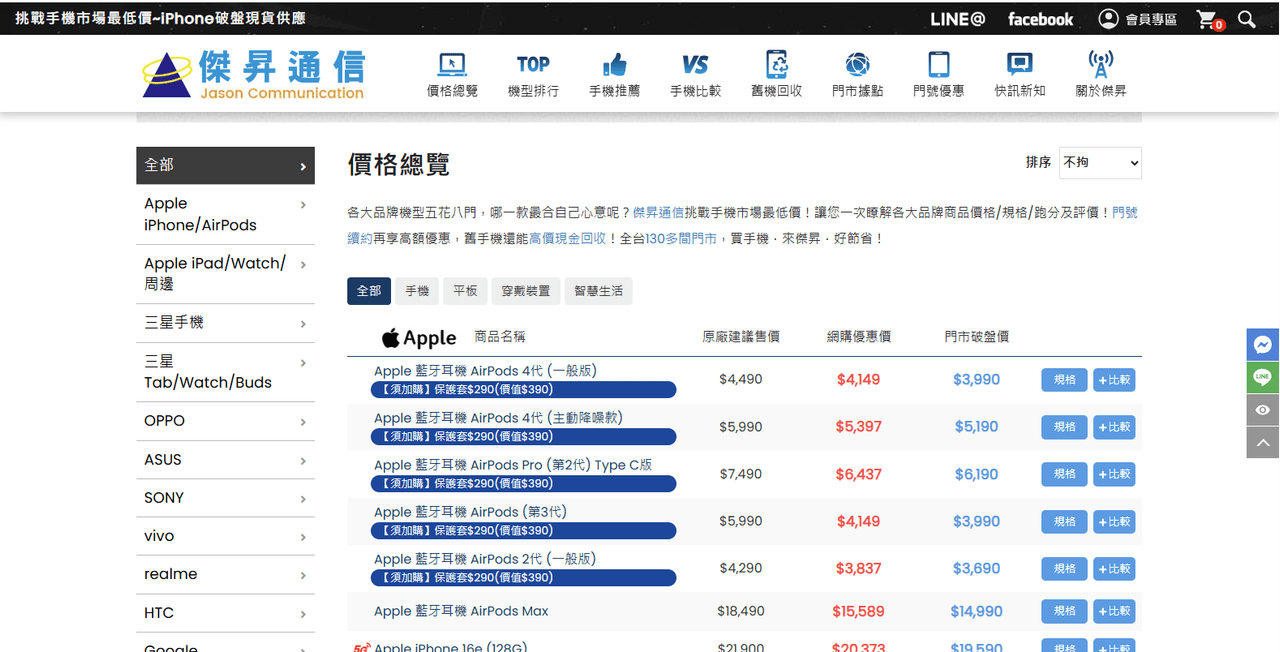Select HTC in the sidebar
The image size is (1280, 652).
[x=225, y=613]
